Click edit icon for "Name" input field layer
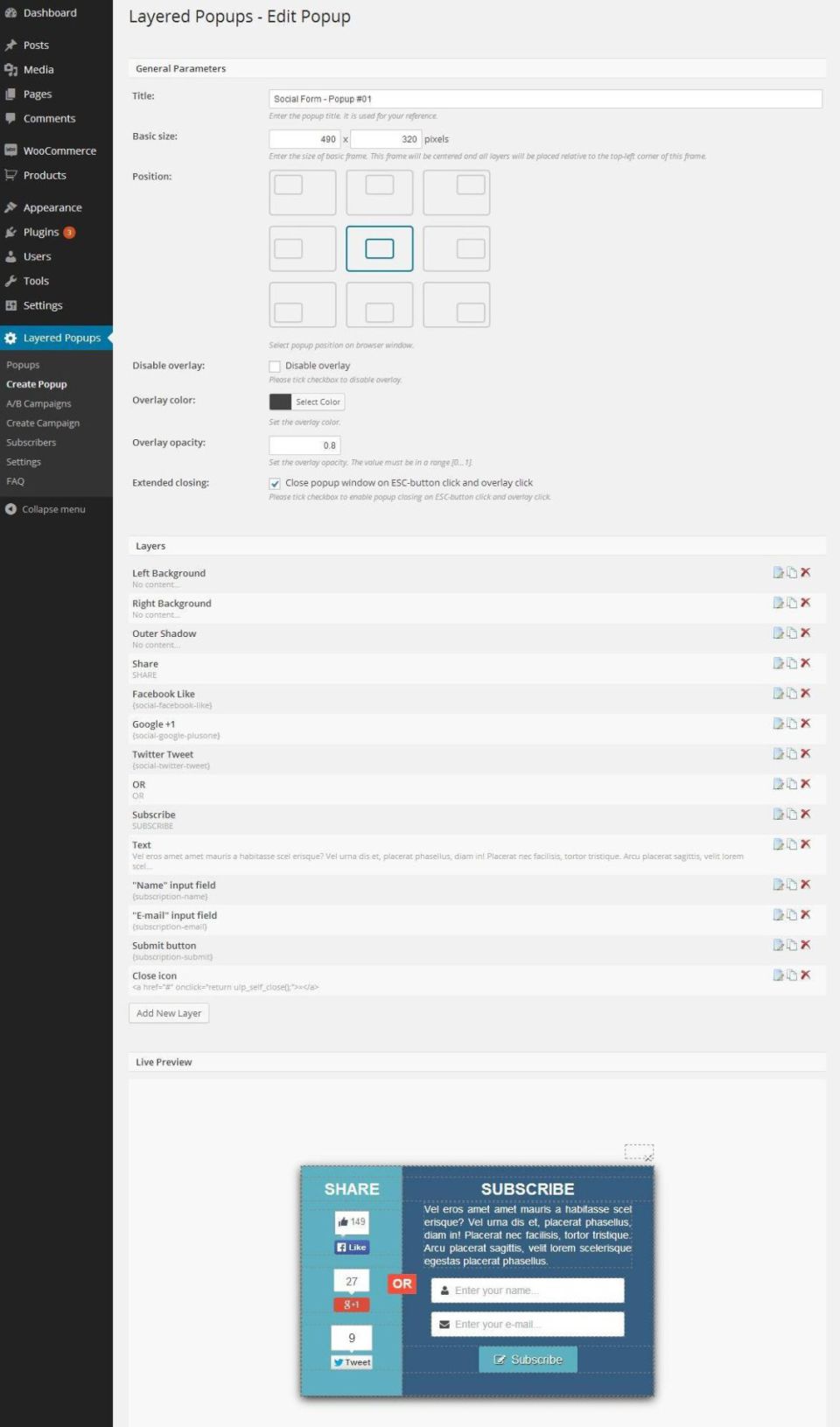The width and height of the screenshot is (840, 1427). click(x=778, y=885)
